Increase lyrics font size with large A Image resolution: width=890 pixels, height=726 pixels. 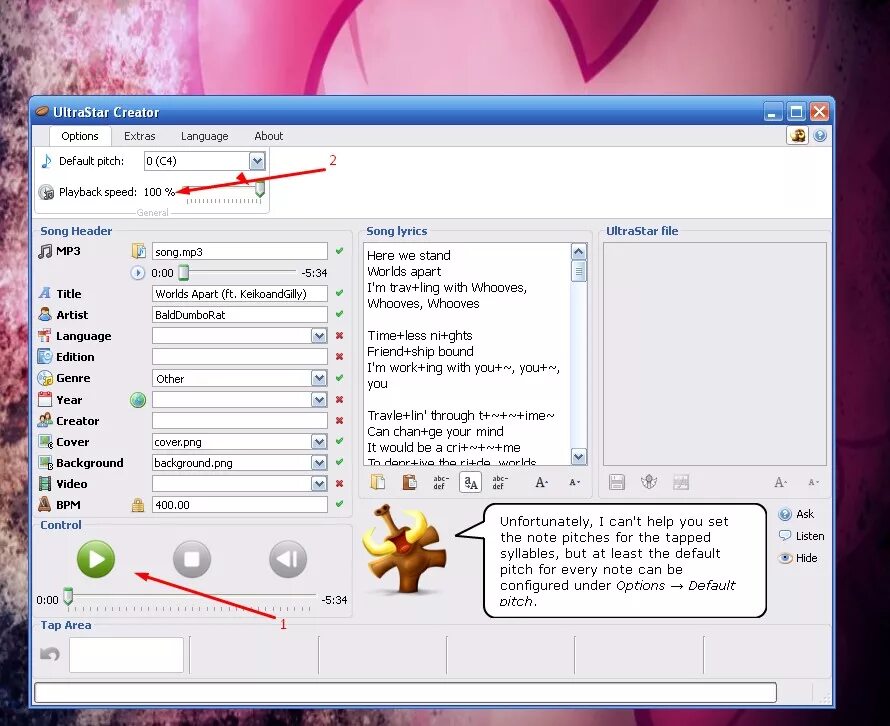(541, 482)
